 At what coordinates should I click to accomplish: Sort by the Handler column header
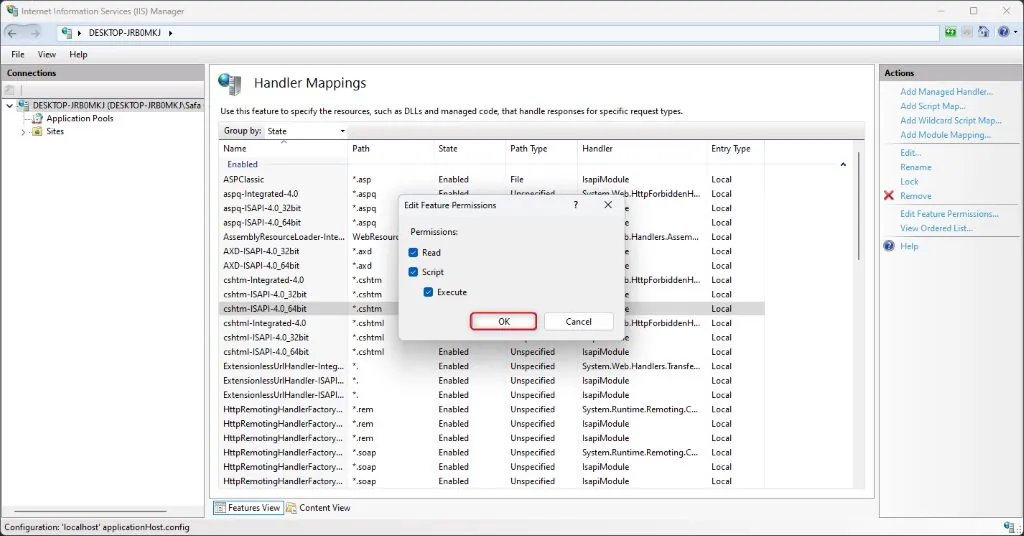click(x=642, y=149)
